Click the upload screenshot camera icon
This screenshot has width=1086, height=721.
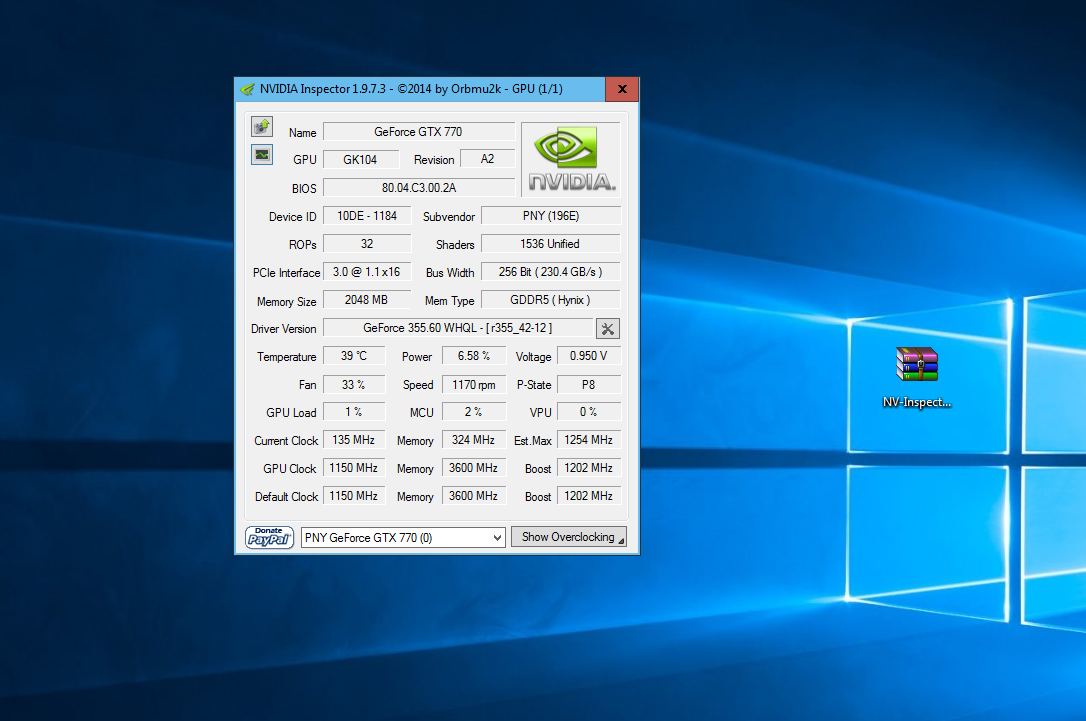pyautogui.click(x=262, y=127)
